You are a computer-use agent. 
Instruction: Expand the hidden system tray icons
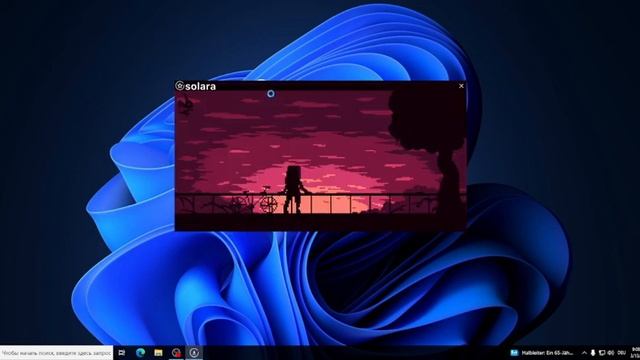coord(584,353)
